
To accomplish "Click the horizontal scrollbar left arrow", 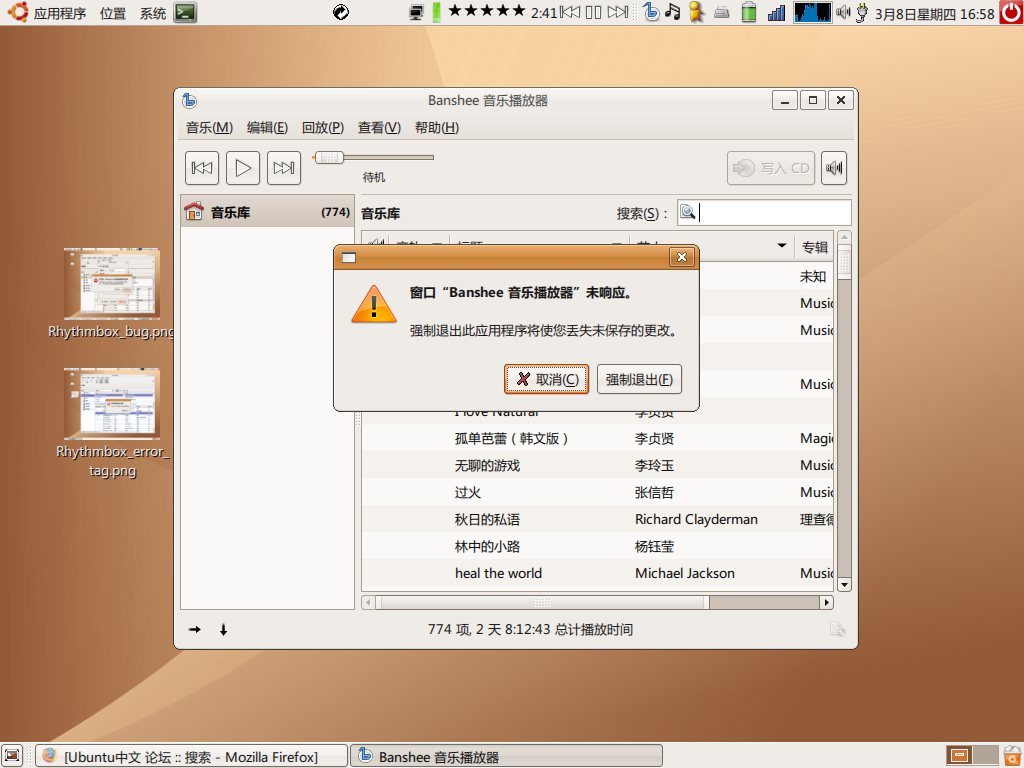I will click(368, 602).
